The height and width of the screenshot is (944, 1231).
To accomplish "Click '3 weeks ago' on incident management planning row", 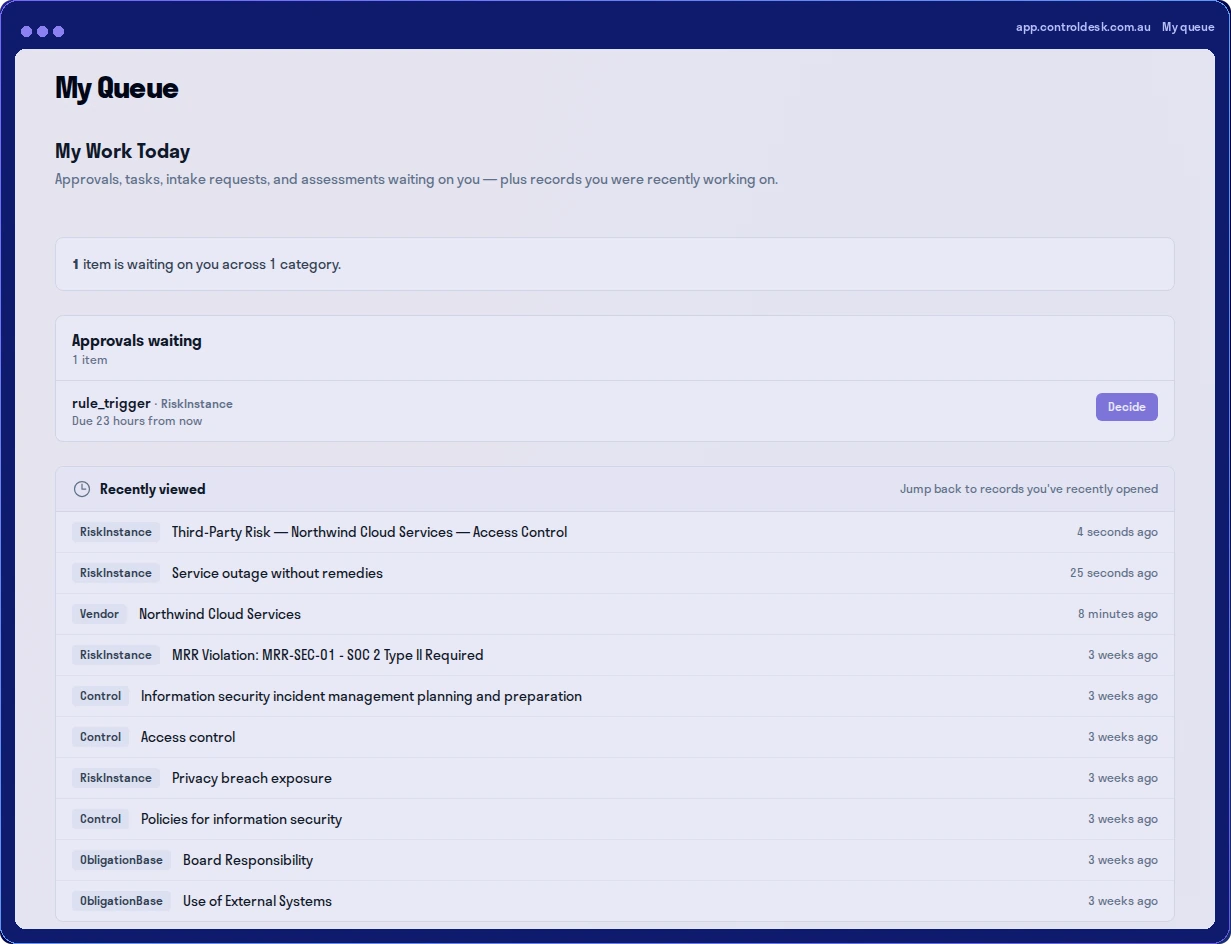I will click(x=1123, y=696).
